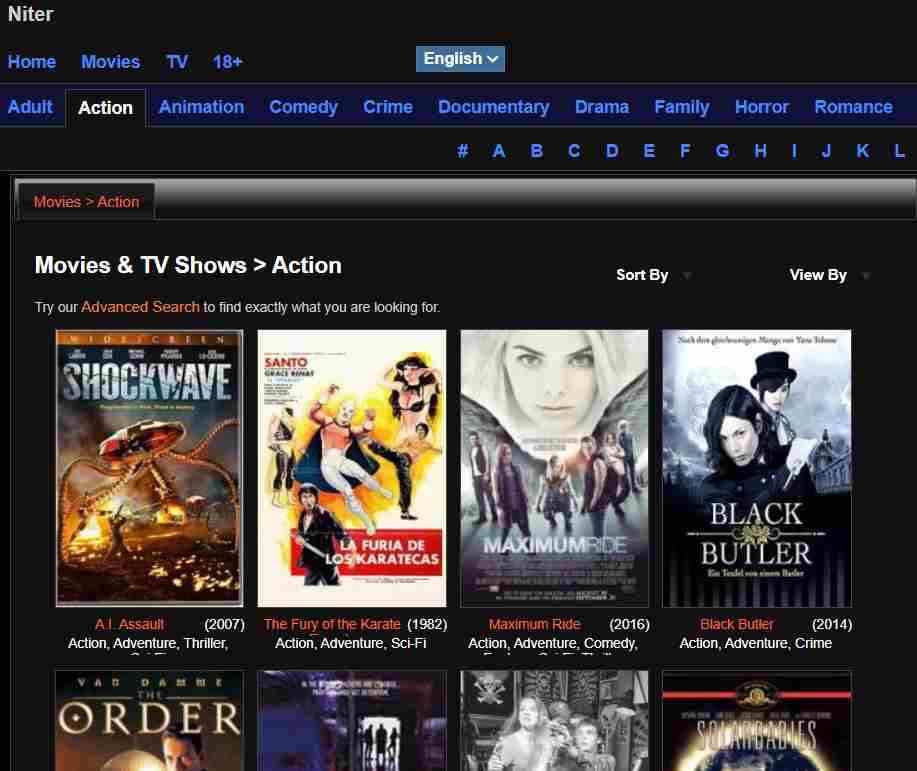Open the 18+ section
This screenshot has height=771, width=917.
[x=227, y=61]
